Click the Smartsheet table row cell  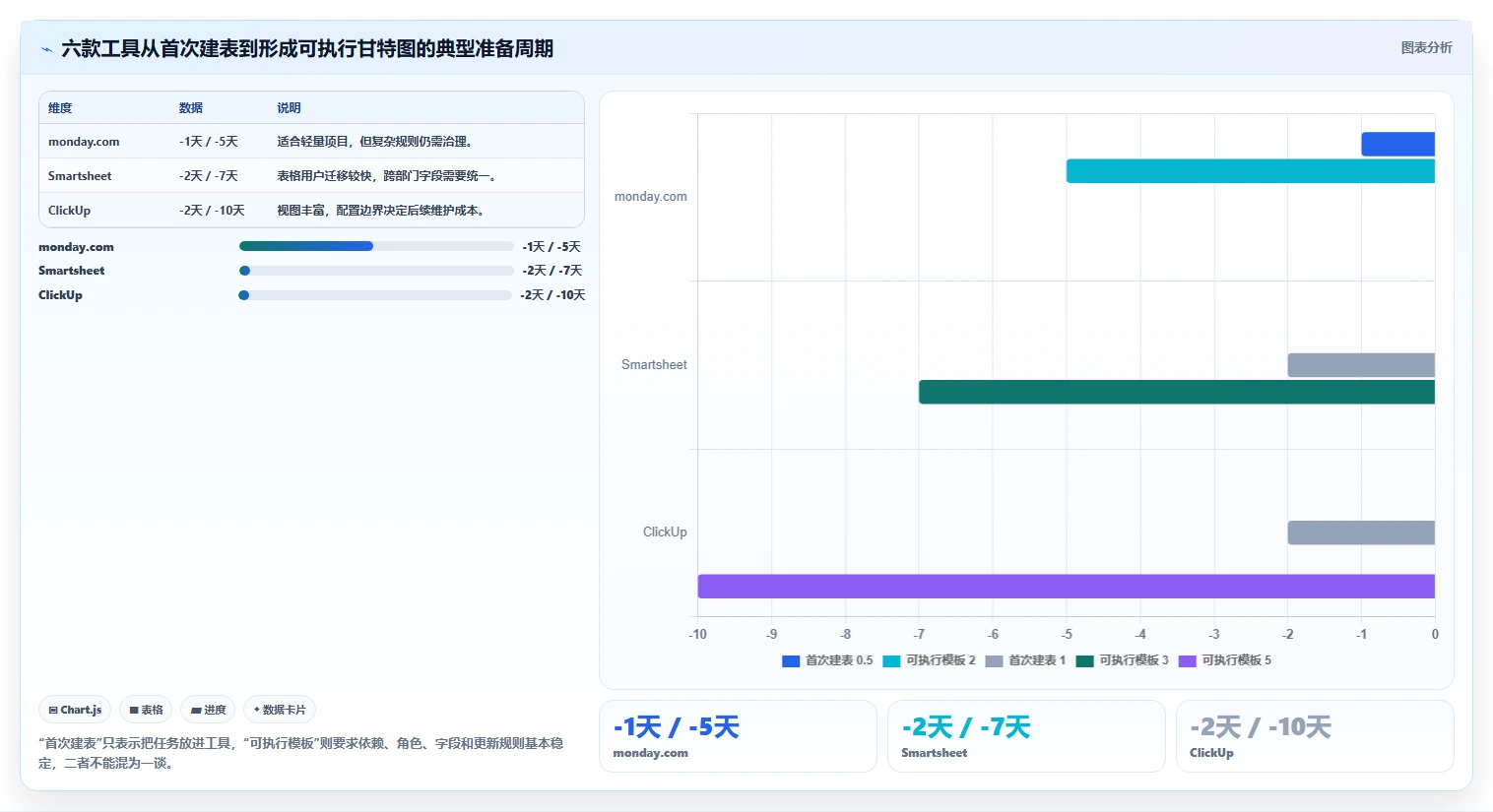[80, 176]
